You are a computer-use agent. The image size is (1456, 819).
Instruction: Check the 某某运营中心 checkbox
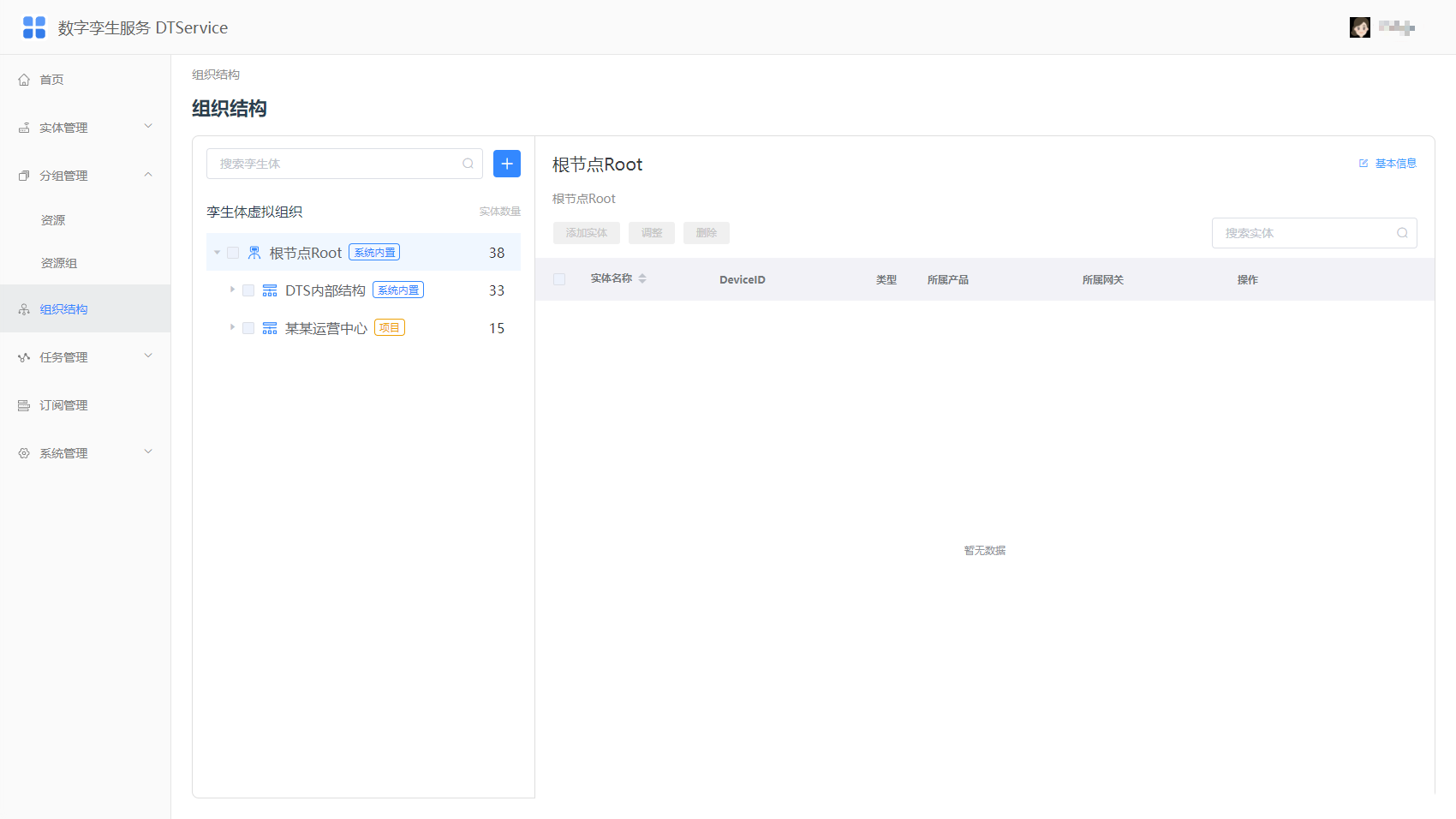click(x=248, y=328)
